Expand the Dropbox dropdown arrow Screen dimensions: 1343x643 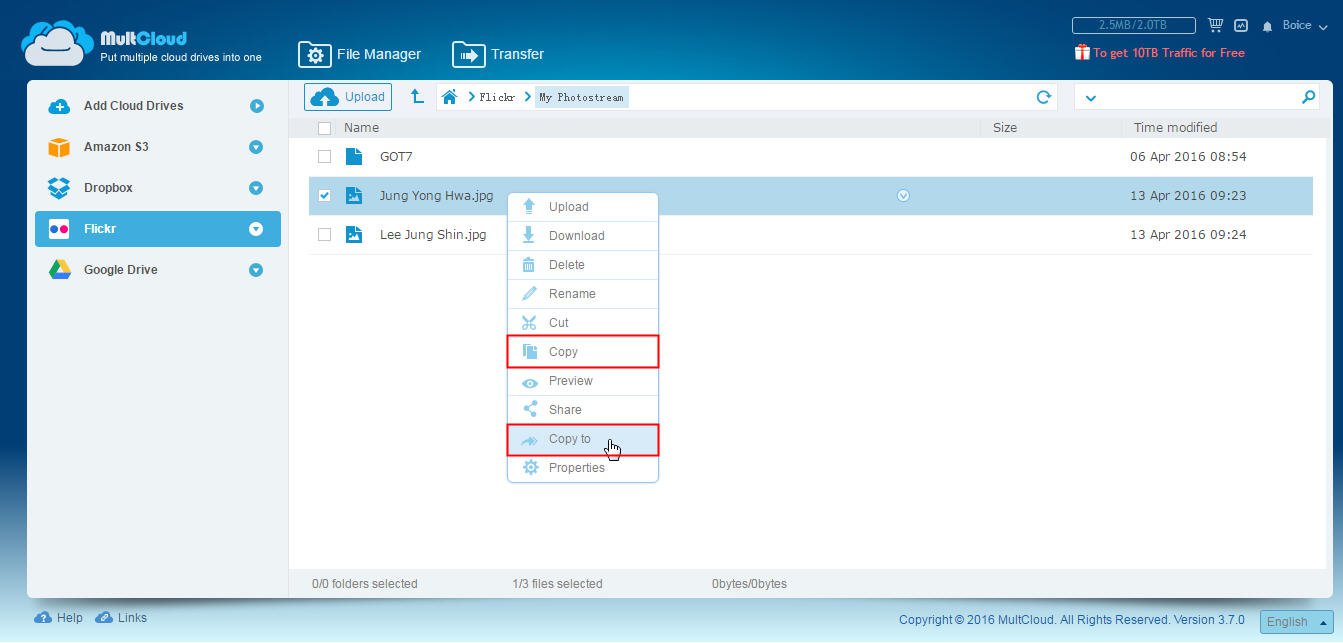click(256, 188)
